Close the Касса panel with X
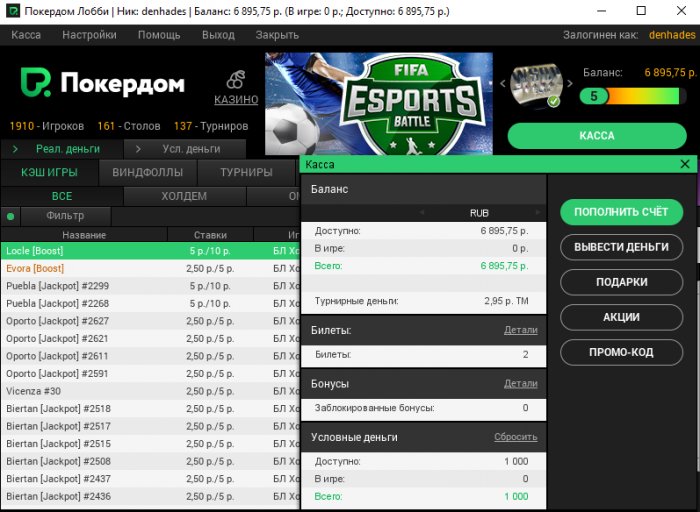The width and height of the screenshot is (700, 512). (x=685, y=164)
